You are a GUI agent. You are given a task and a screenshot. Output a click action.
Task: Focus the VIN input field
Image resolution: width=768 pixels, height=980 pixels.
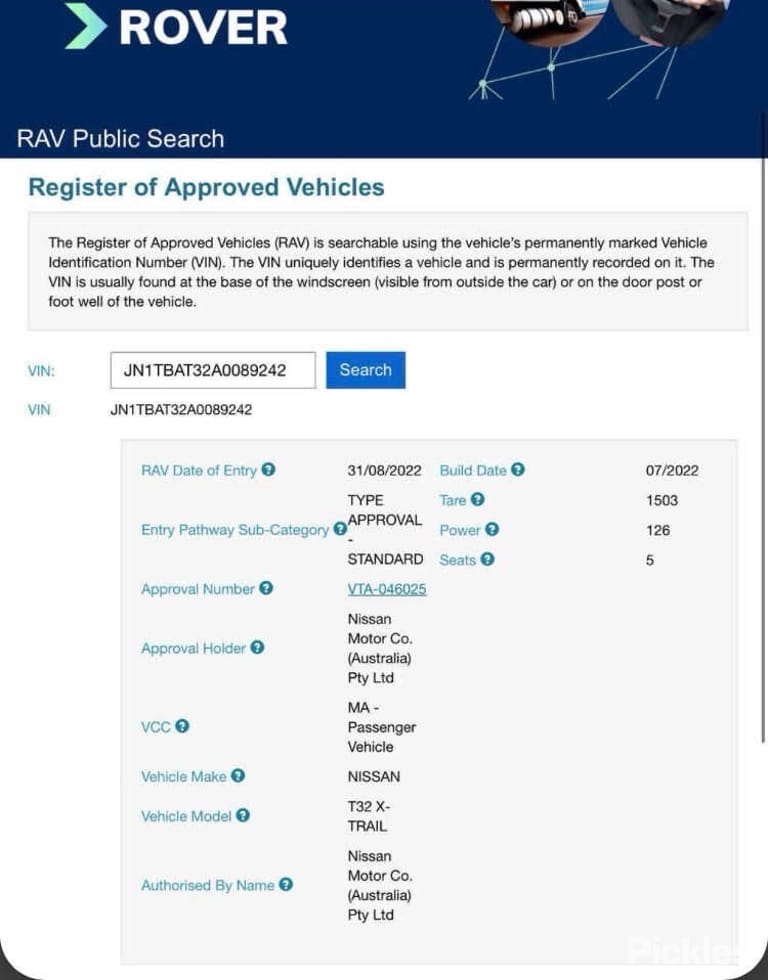click(213, 370)
